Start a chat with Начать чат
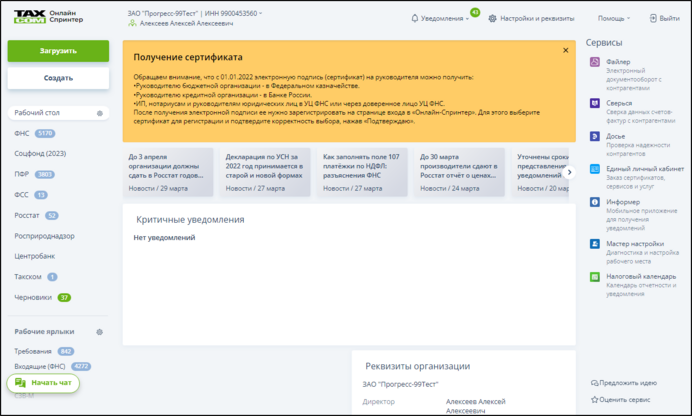692x416 pixels. (43, 382)
